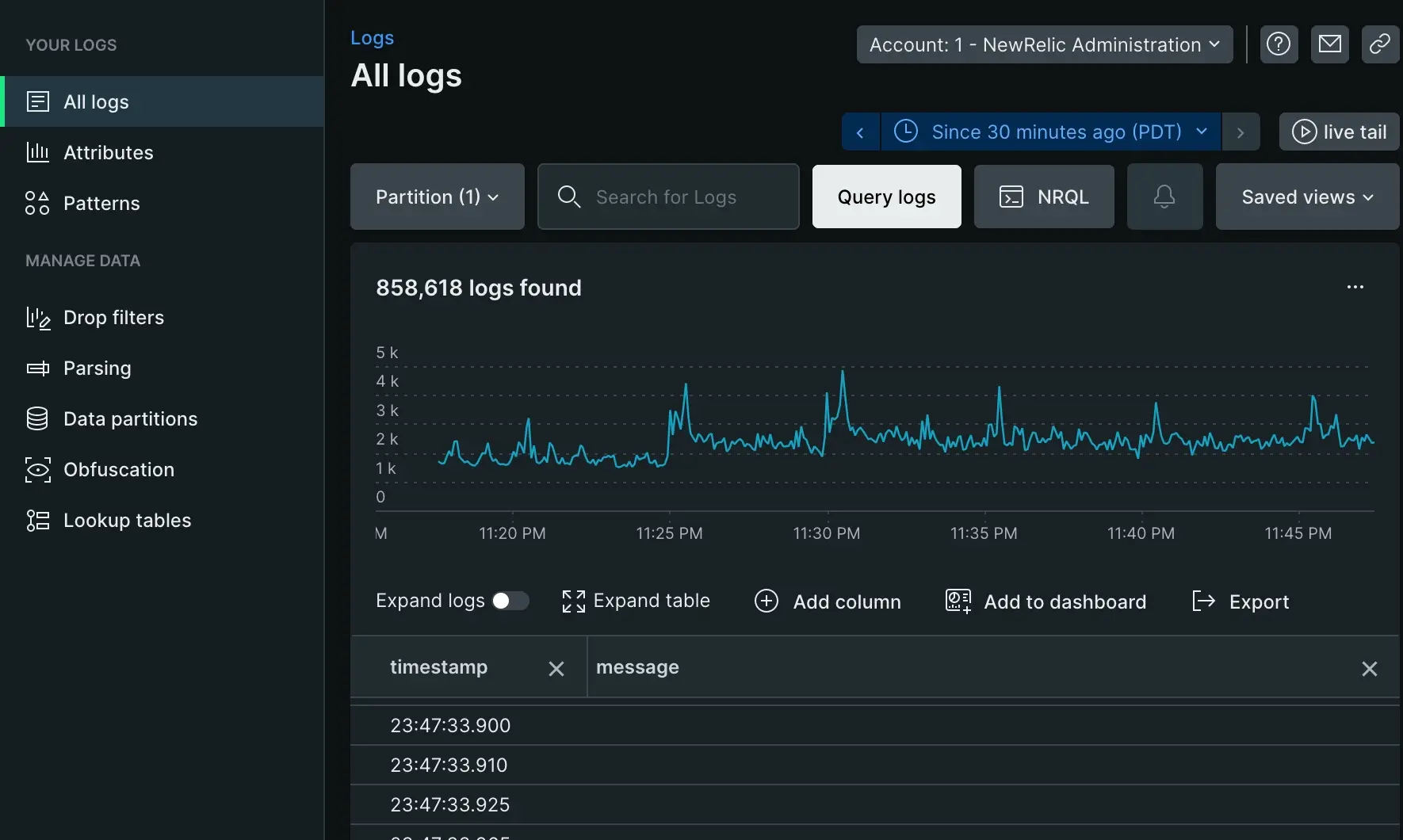The height and width of the screenshot is (840, 1403).
Task: Remove the message column with its X
Action: [1369, 669]
